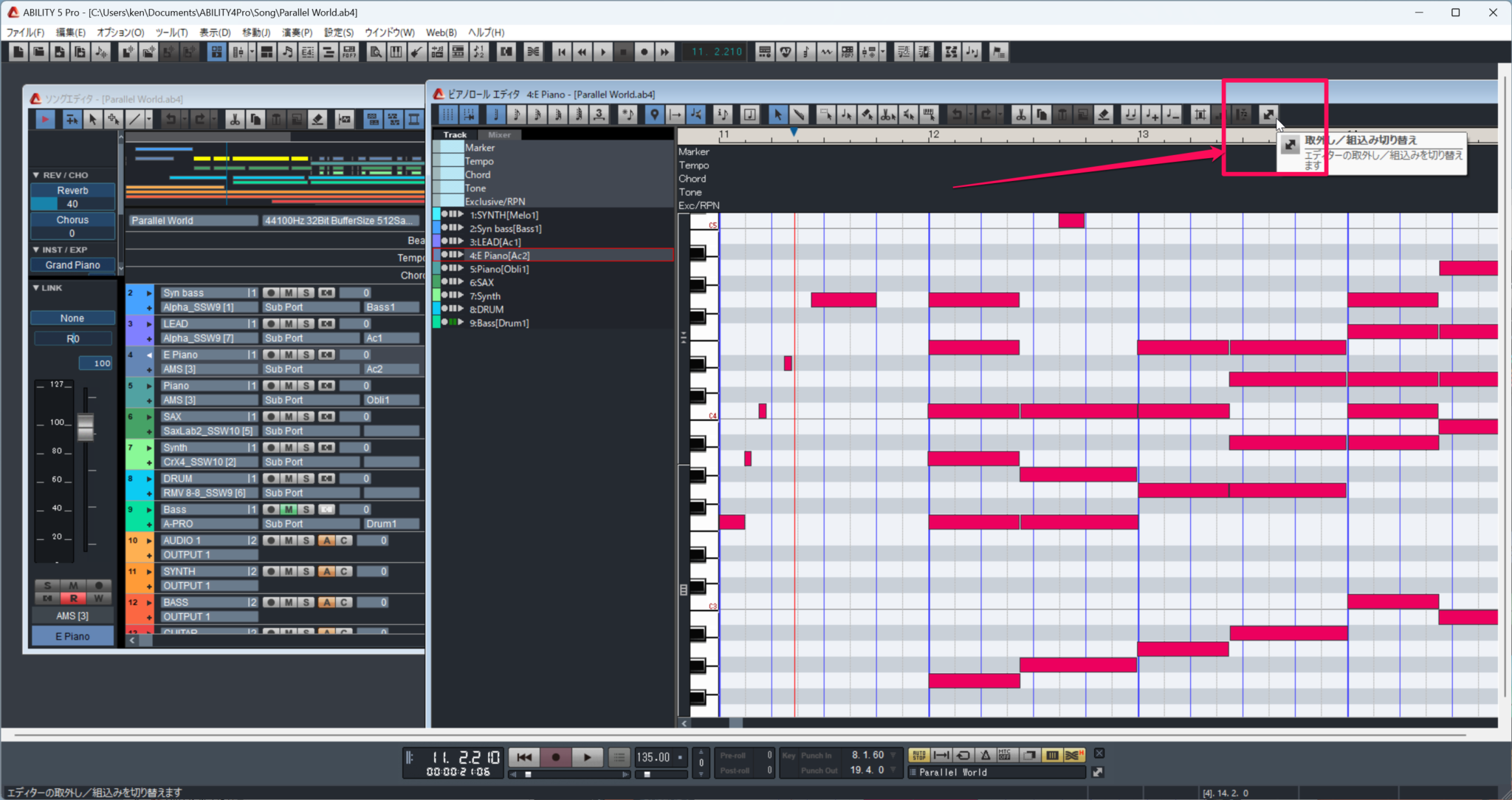Click the triplet note value icon
Viewport: 1512px width, 800px height.
(599, 114)
